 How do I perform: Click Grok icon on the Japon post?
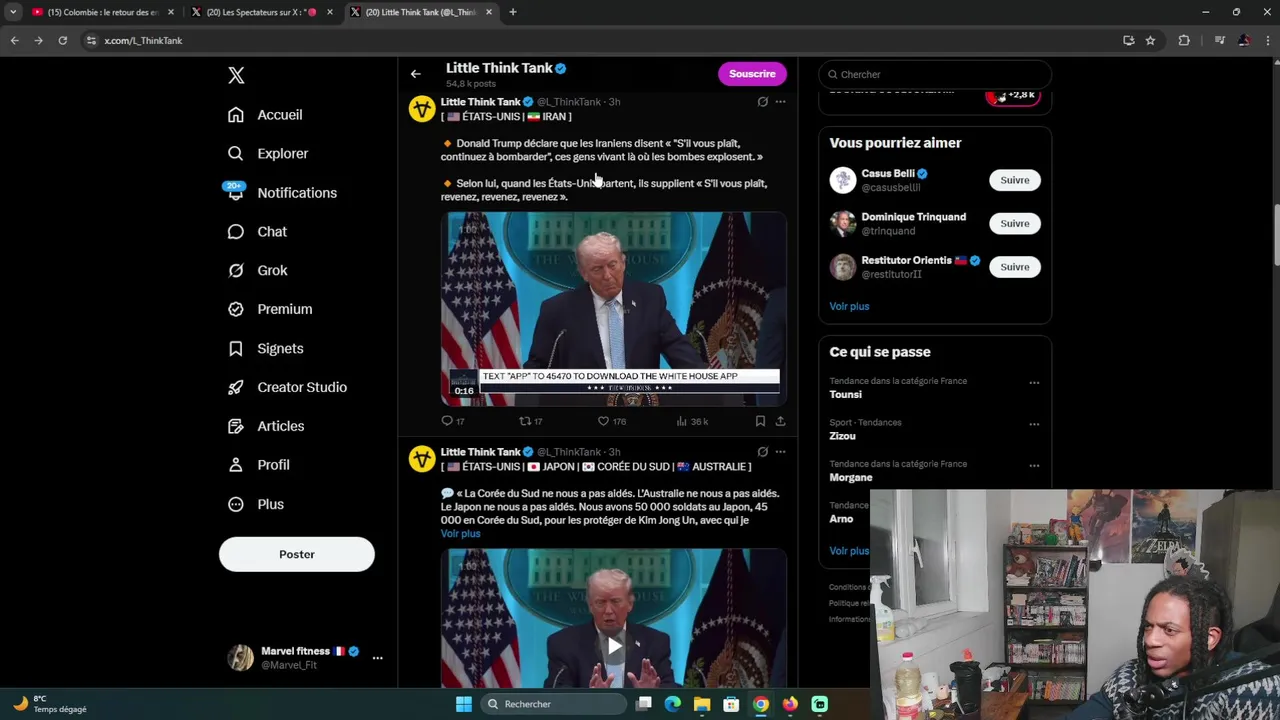coord(762,452)
